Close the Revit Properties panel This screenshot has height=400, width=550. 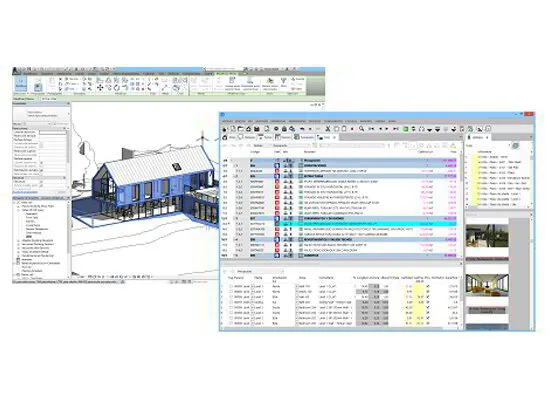[68, 104]
